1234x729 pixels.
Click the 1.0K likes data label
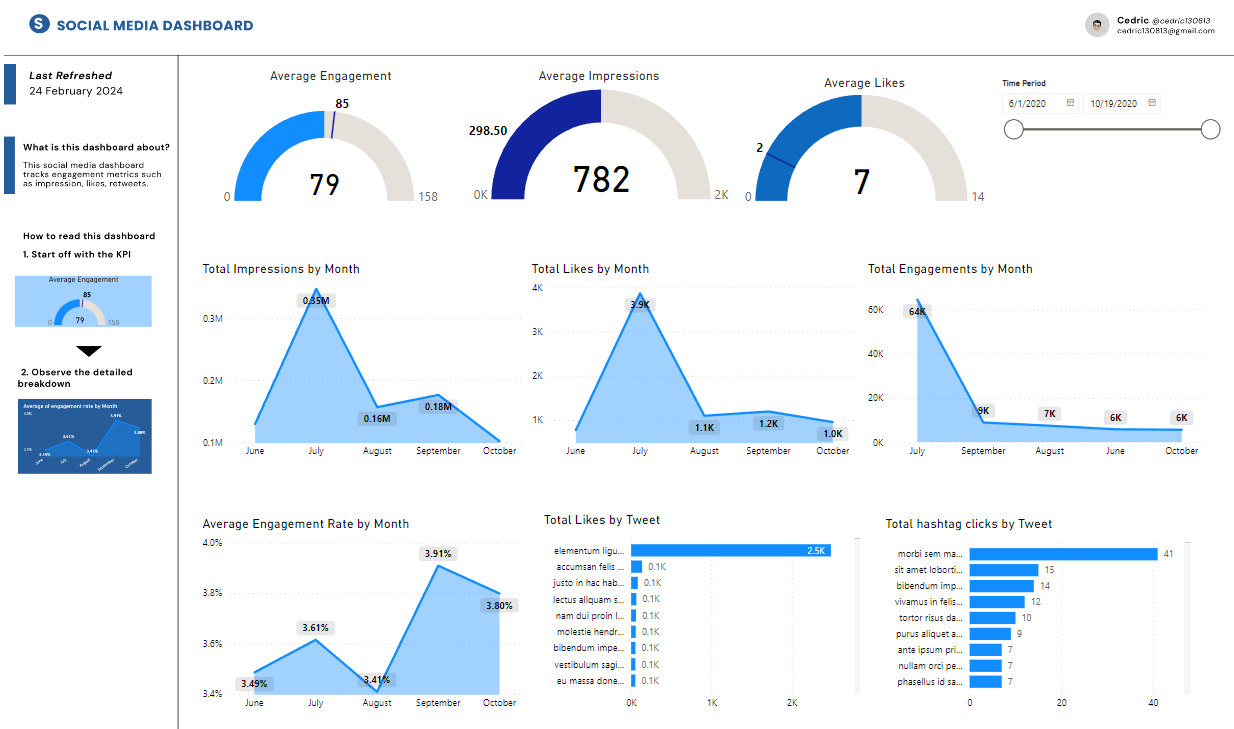(x=832, y=434)
